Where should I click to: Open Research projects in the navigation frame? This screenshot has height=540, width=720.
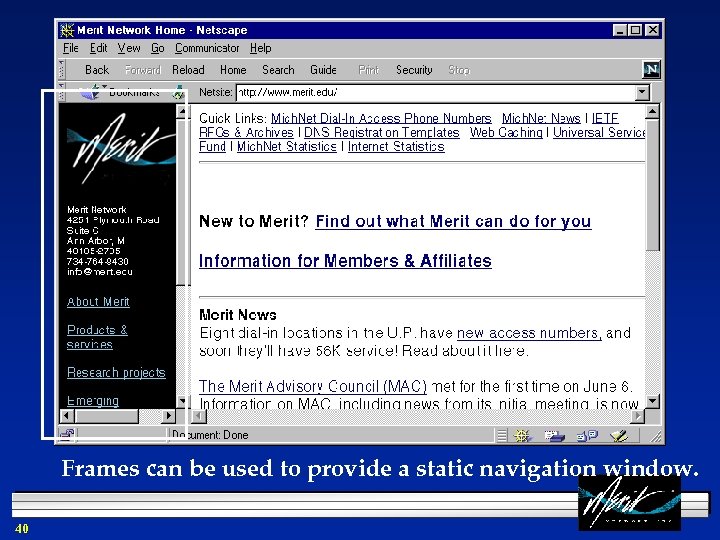click(116, 372)
